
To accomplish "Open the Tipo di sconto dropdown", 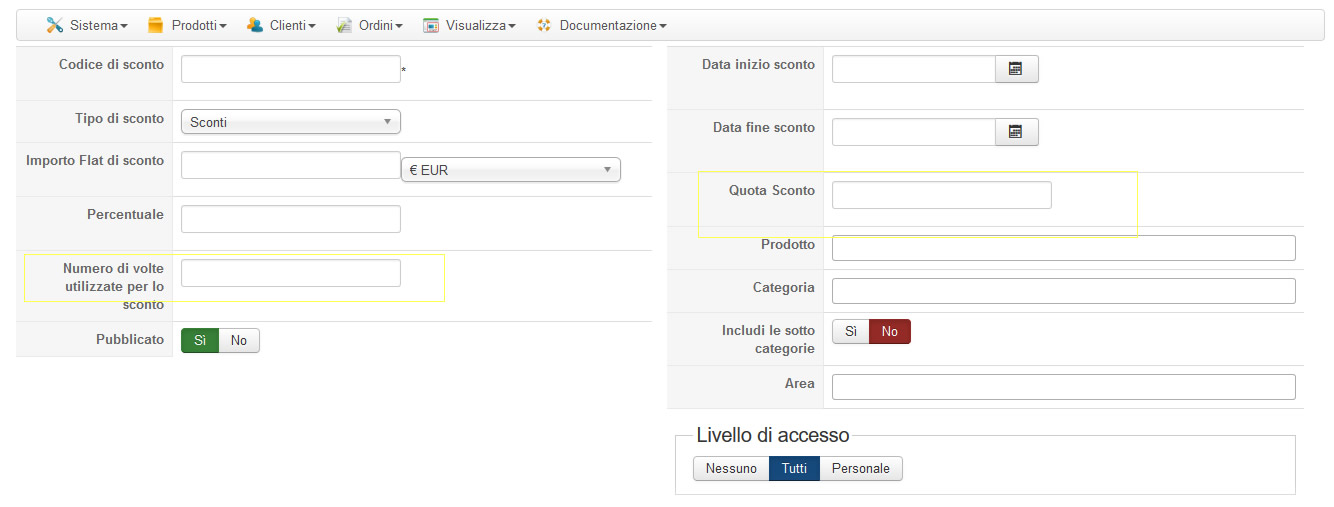I will pos(290,122).
